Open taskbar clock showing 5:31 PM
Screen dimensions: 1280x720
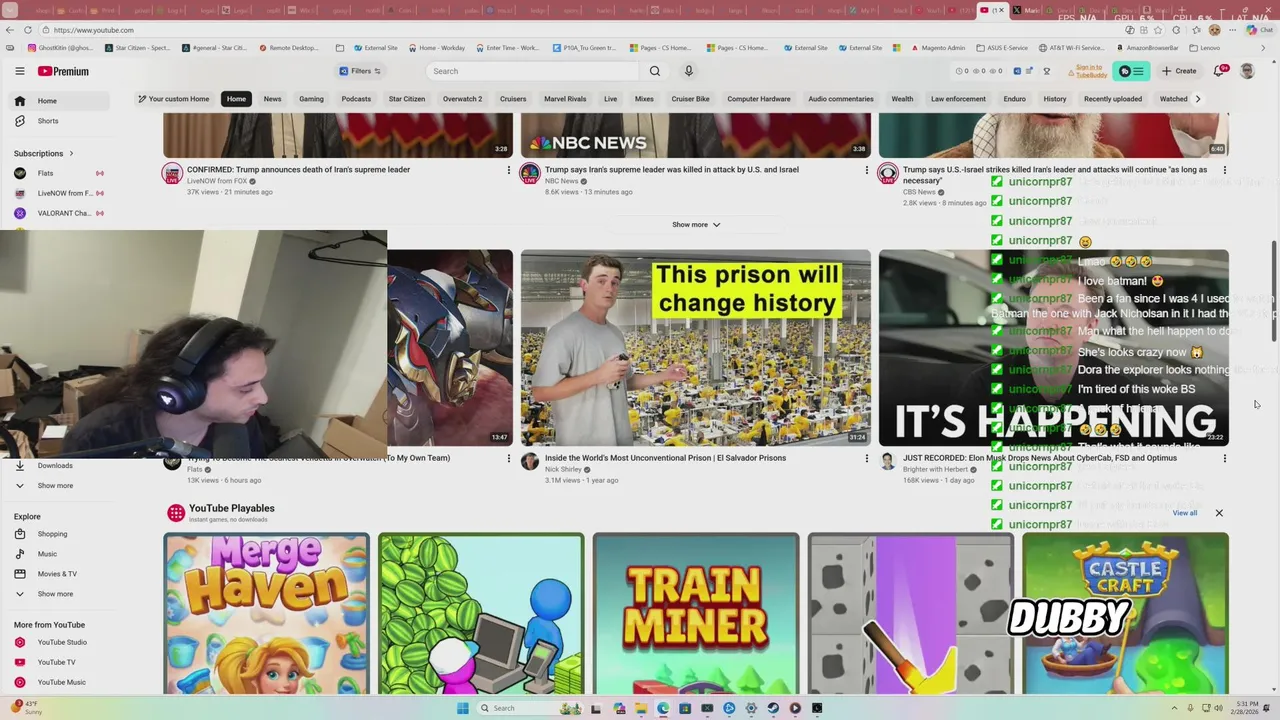click(1246, 708)
